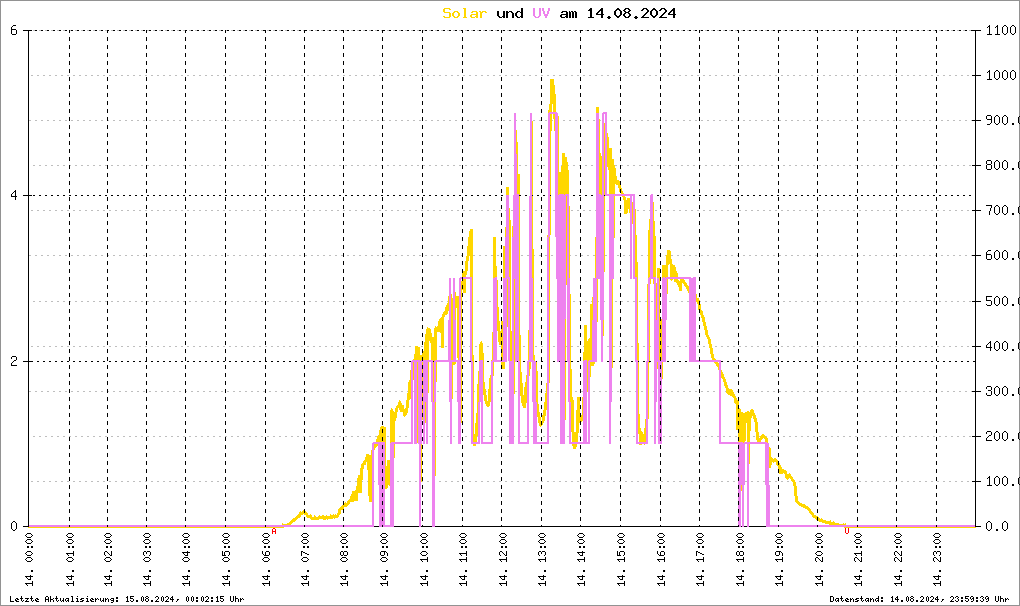
Task: Click the right axis label '800.'
Action: tap(1002, 165)
